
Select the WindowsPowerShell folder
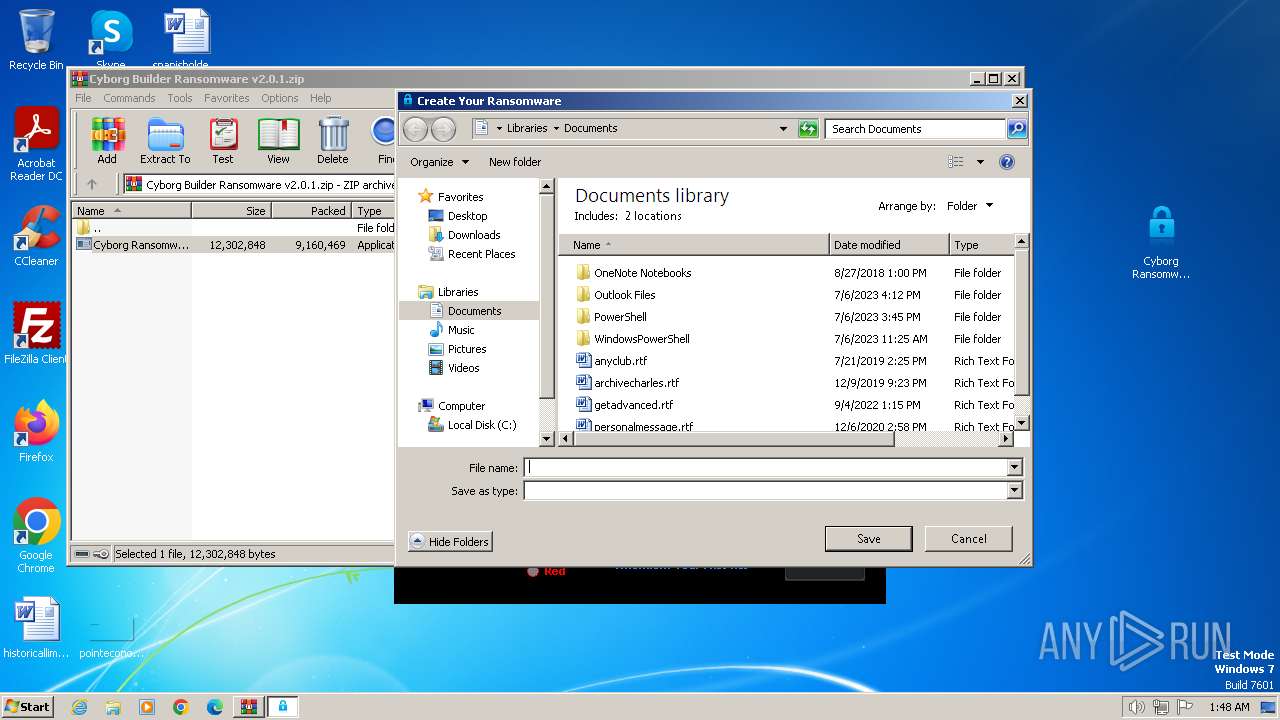(x=641, y=339)
